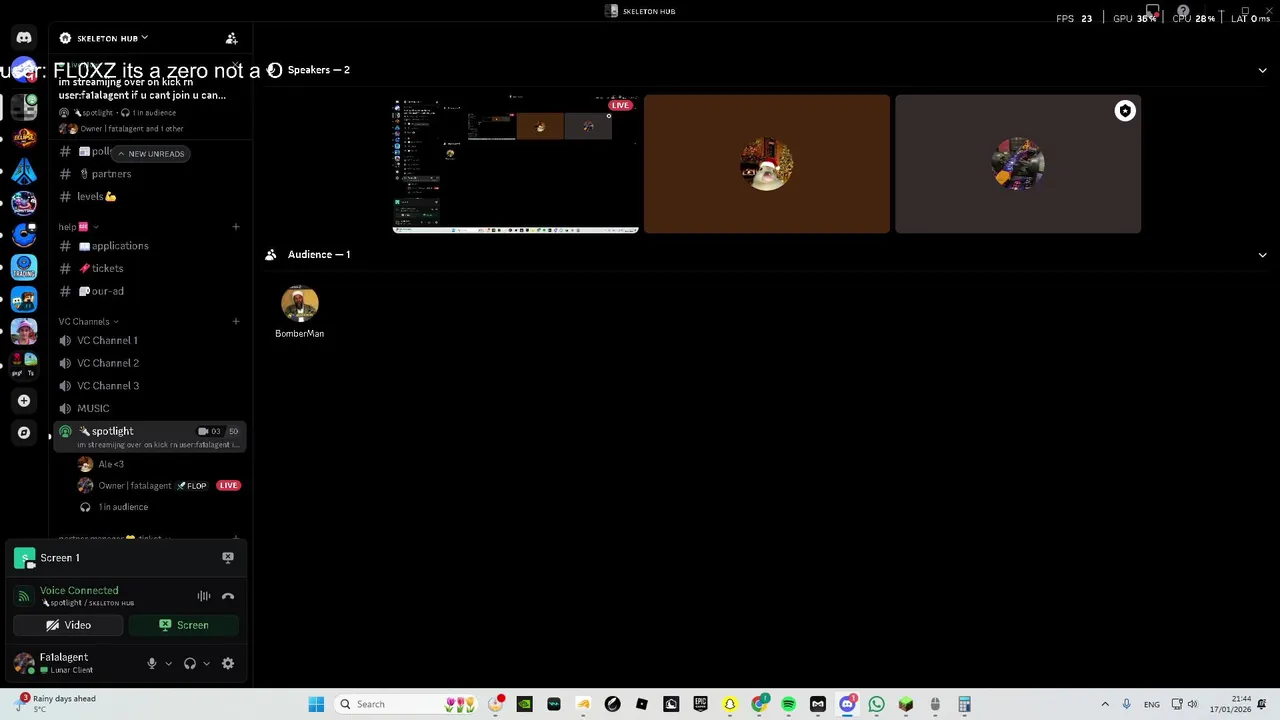
Task: Create channel in VC Channels plus icon
Action: point(236,321)
